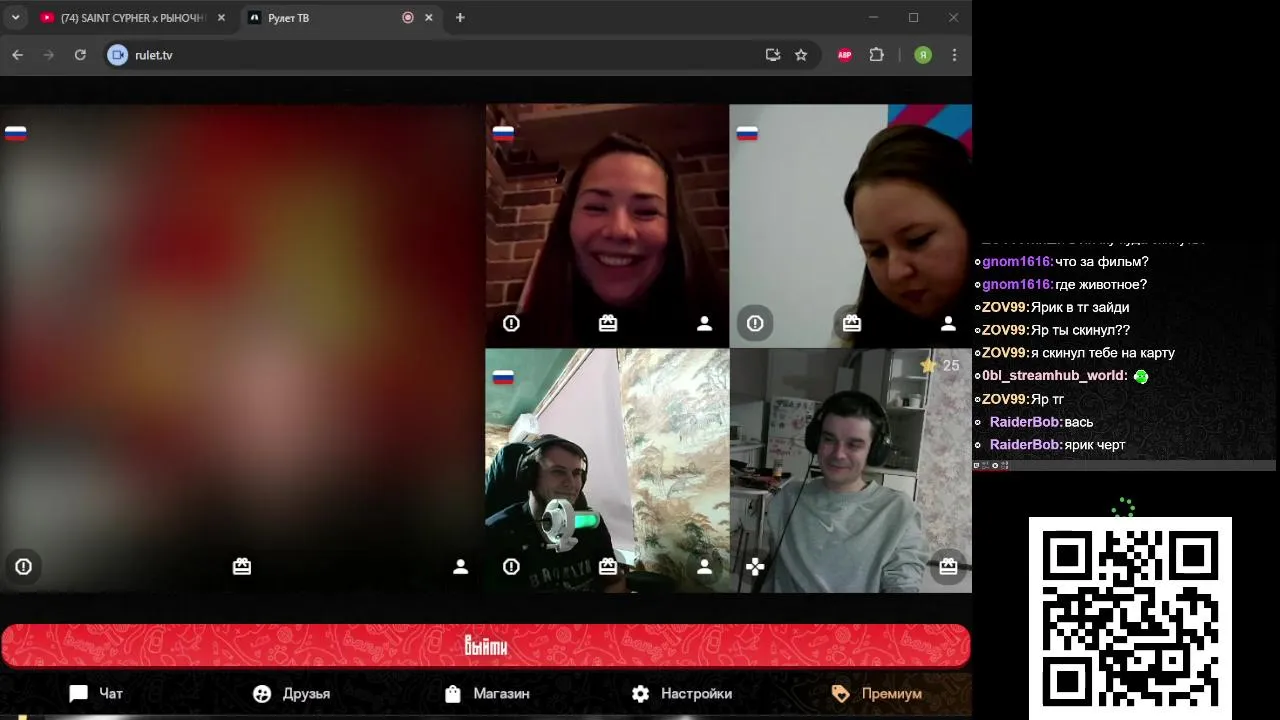Send a gift to the white-green headset user
This screenshot has width=1280, height=720.
click(608, 567)
